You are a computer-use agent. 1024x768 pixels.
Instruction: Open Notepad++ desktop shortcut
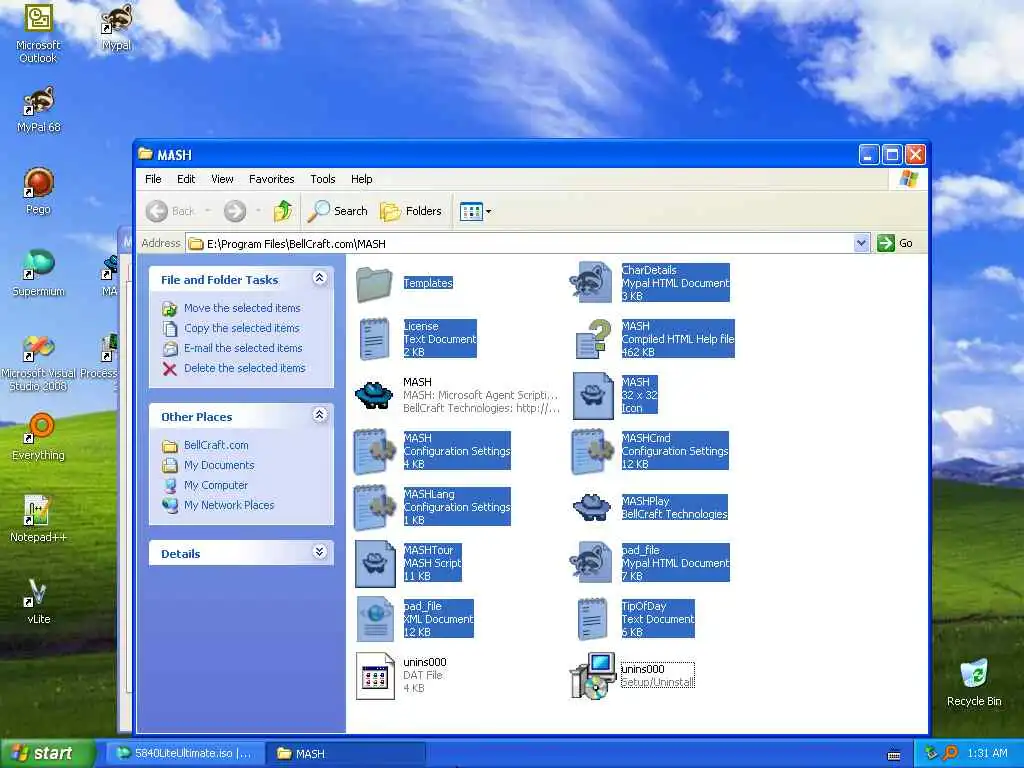click(x=38, y=519)
